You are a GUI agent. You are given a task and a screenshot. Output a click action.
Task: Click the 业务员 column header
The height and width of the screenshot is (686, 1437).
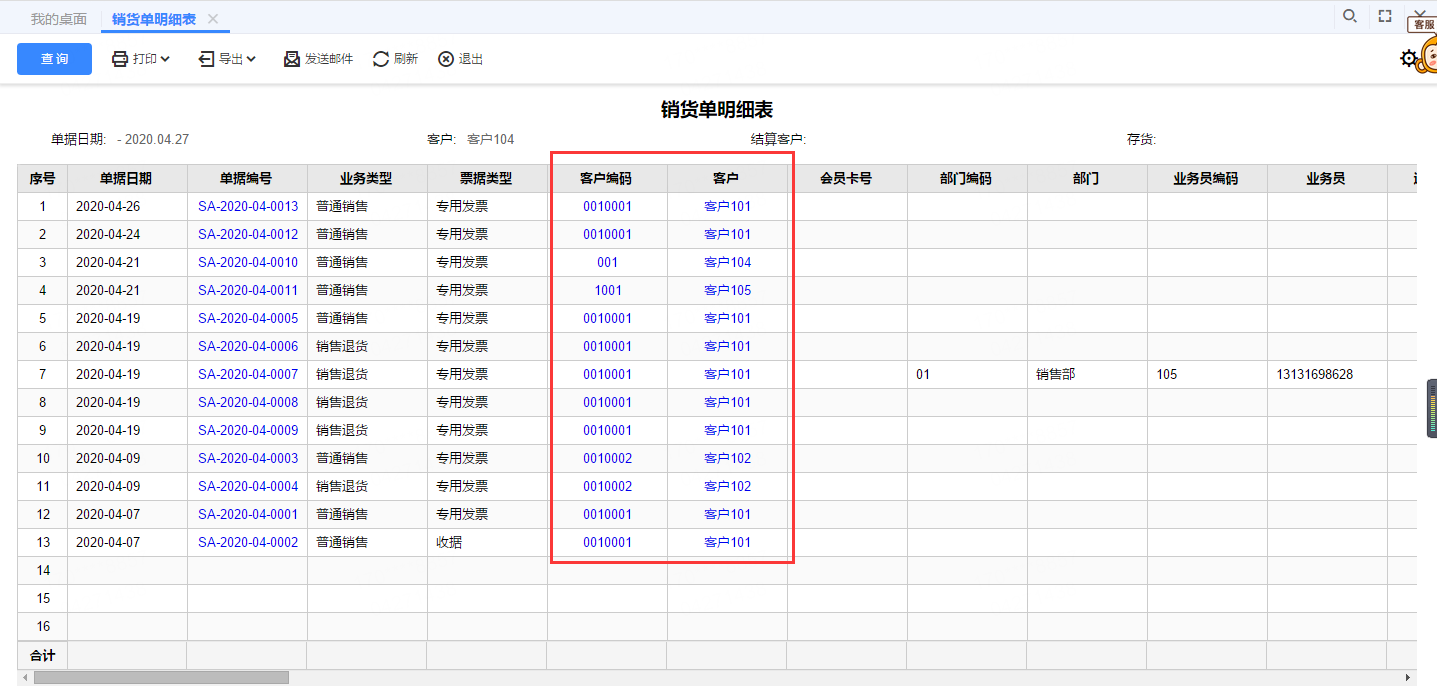1327,179
